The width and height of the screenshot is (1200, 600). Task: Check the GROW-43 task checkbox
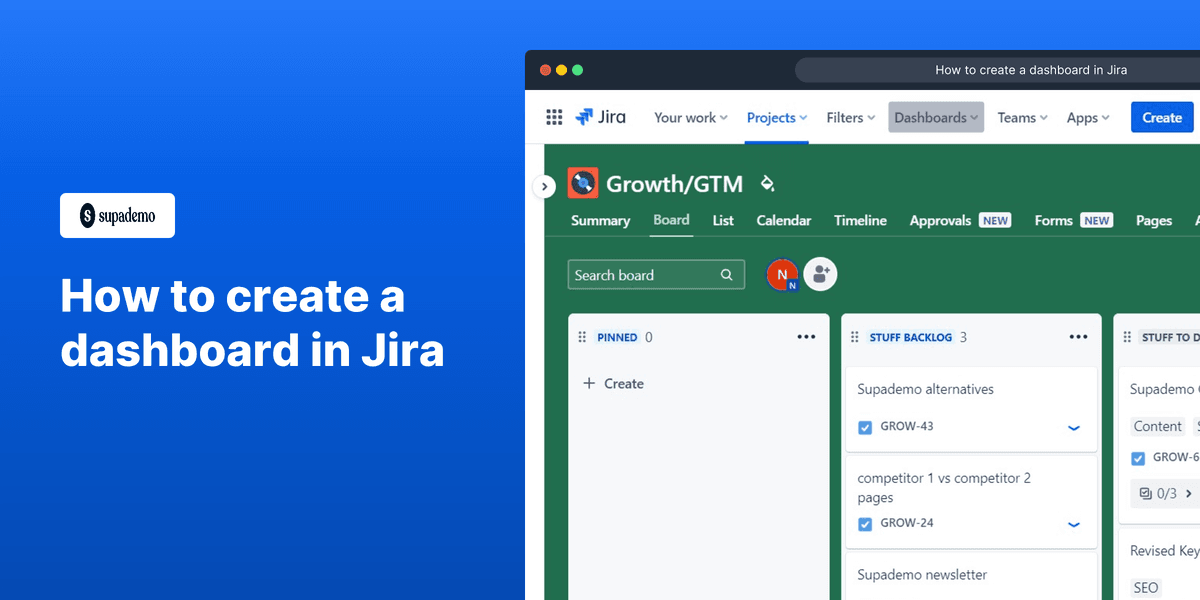pos(865,427)
